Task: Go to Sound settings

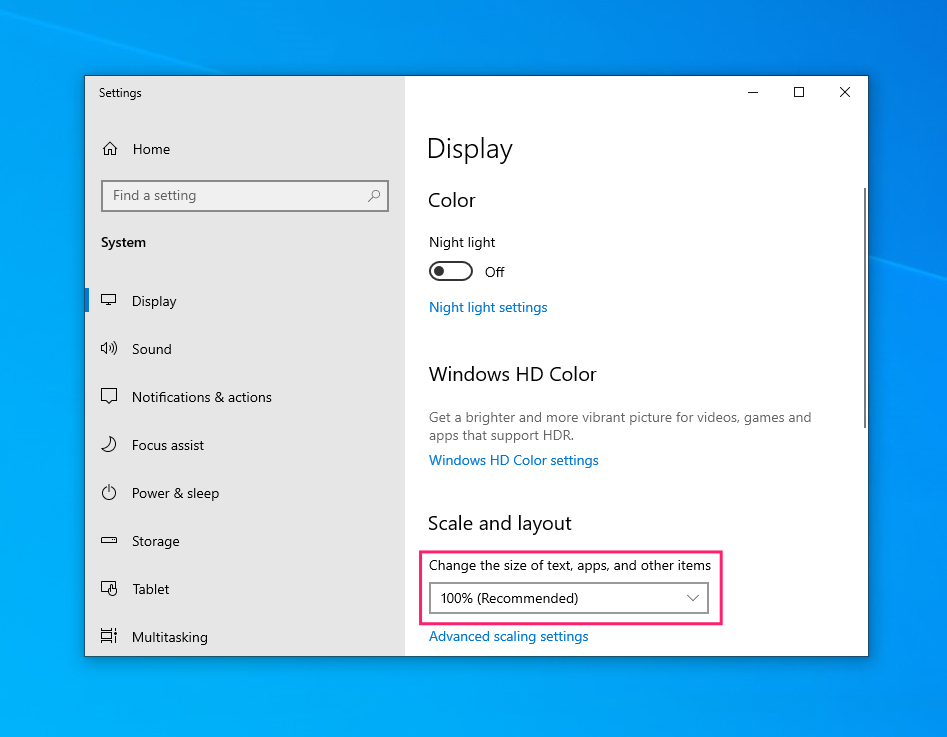Action: (245, 349)
